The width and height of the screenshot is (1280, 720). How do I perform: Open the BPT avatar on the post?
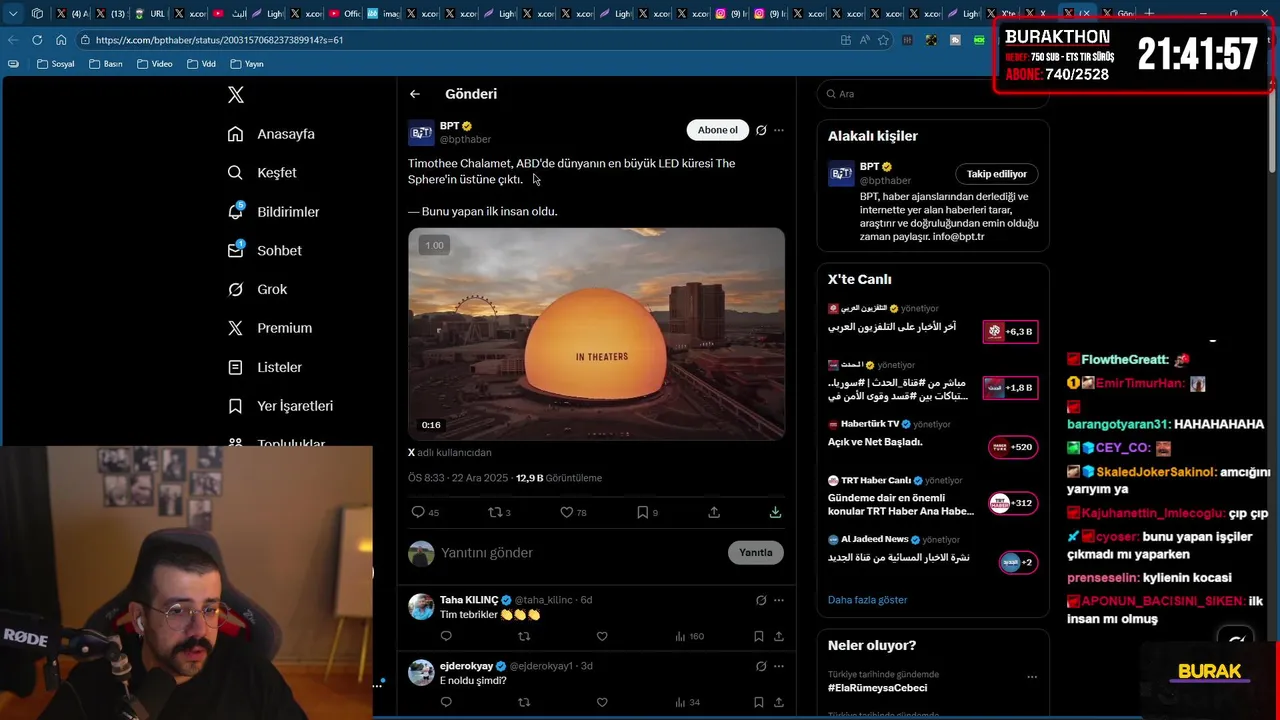(x=421, y=133)
